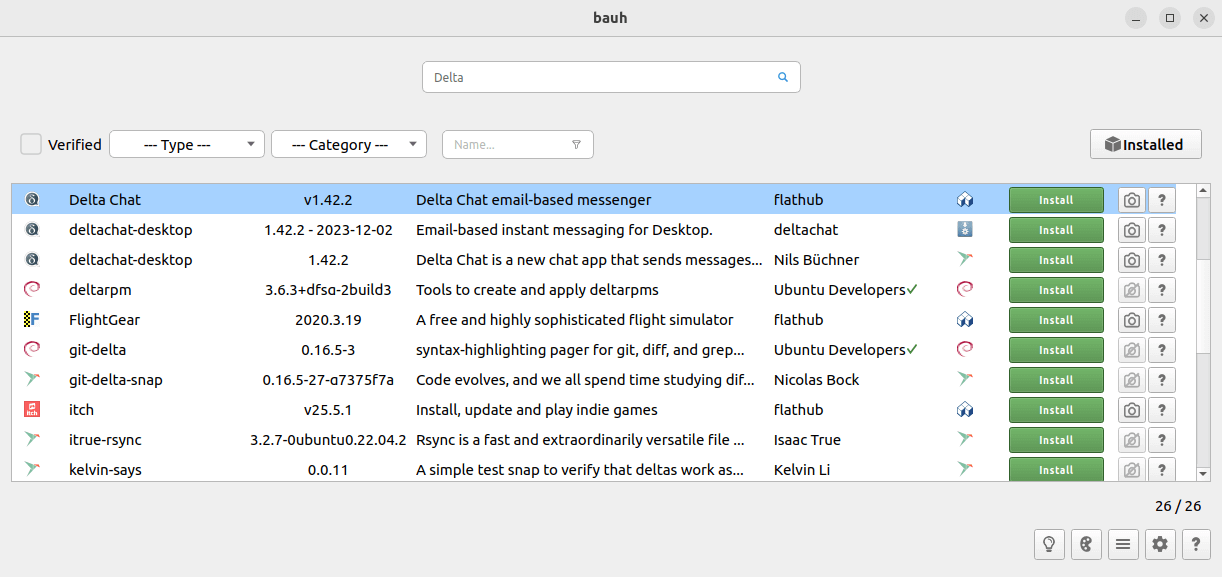Click the info question mark for git-delta

[1162, 350]
